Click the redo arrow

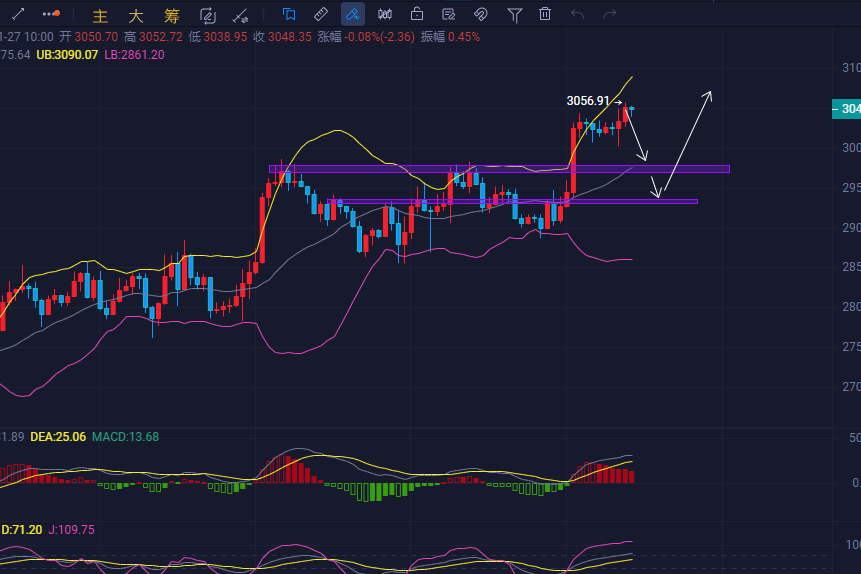click(x=609, y=14)
